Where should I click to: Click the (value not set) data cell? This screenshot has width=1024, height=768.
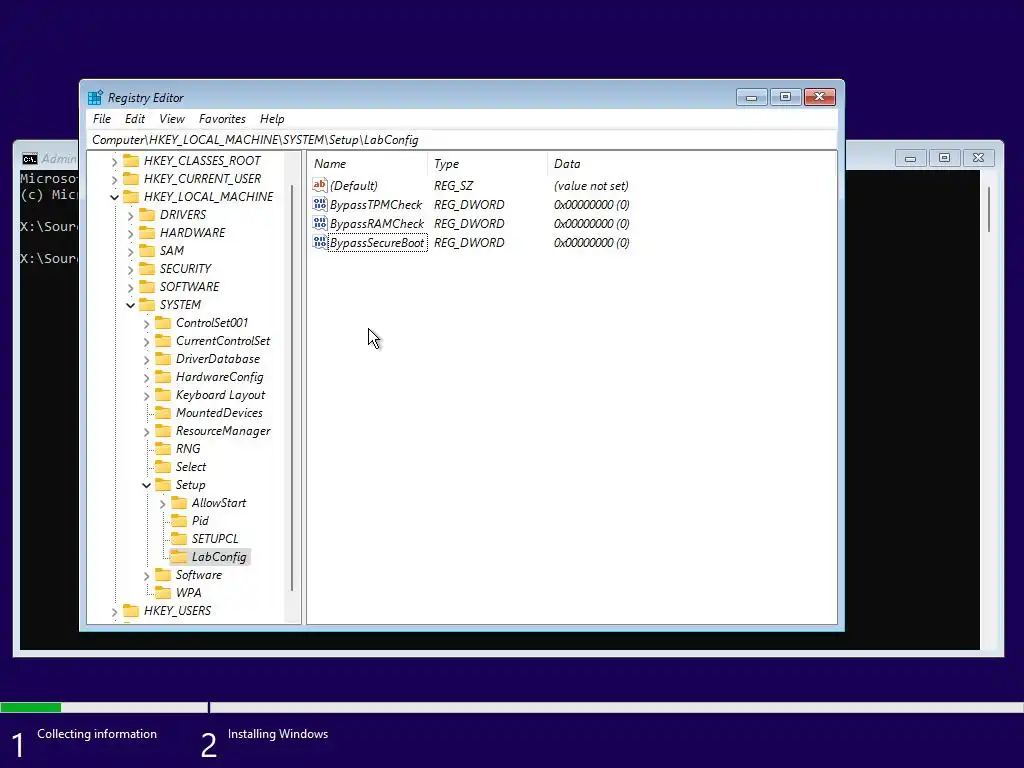coord(591,185)
